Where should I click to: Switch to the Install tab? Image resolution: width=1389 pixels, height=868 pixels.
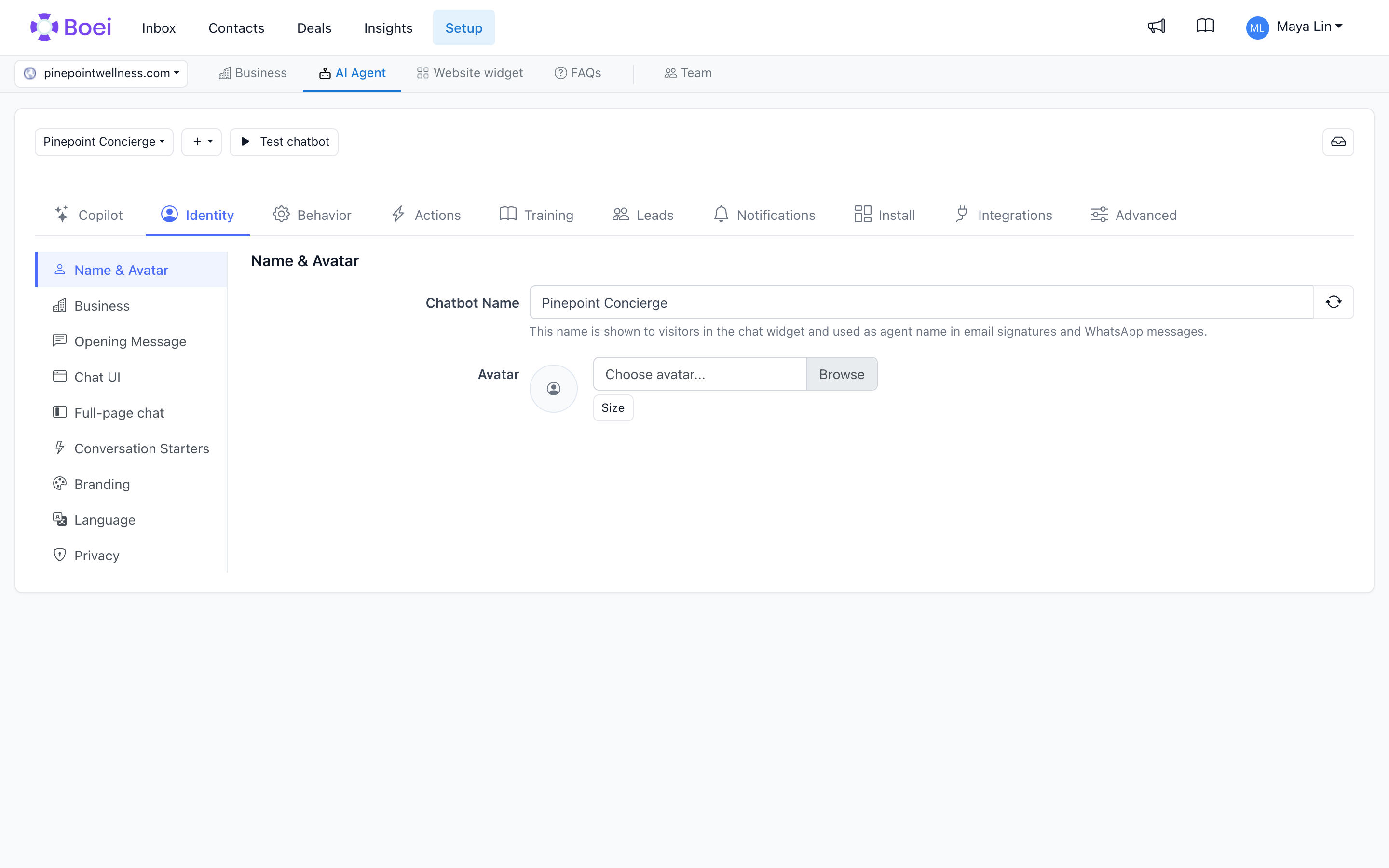pyautogui.click(x=885, y=215)
